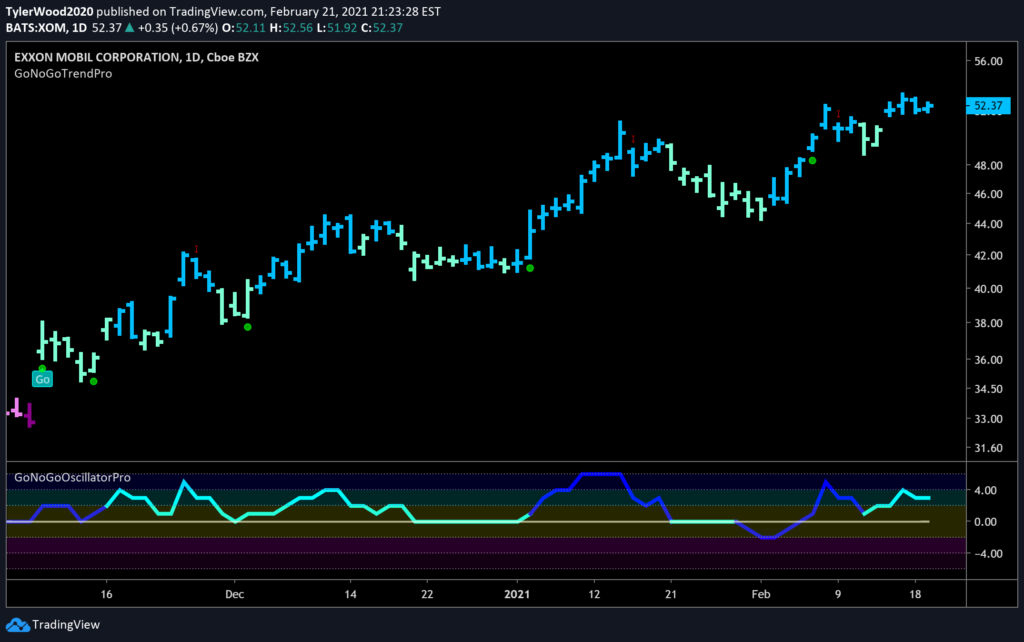
Task: Click the 36.00 price axis label
Action: point(987,360)
